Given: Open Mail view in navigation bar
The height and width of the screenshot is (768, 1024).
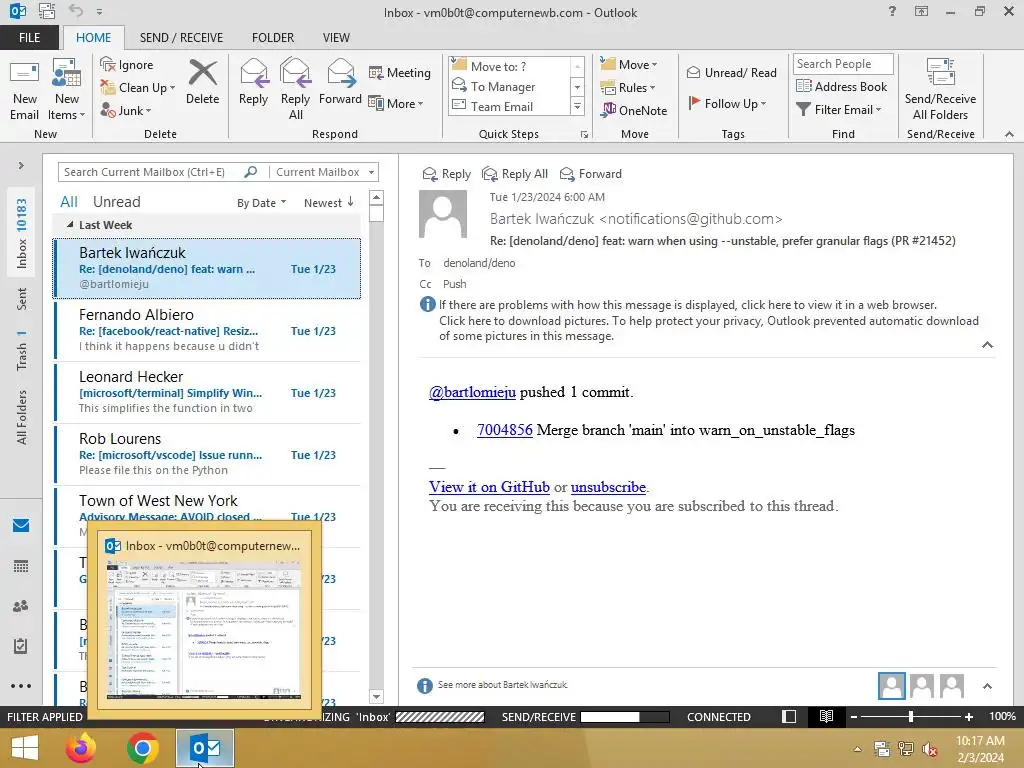Looking at the screenshot, I should pos(21,526).
